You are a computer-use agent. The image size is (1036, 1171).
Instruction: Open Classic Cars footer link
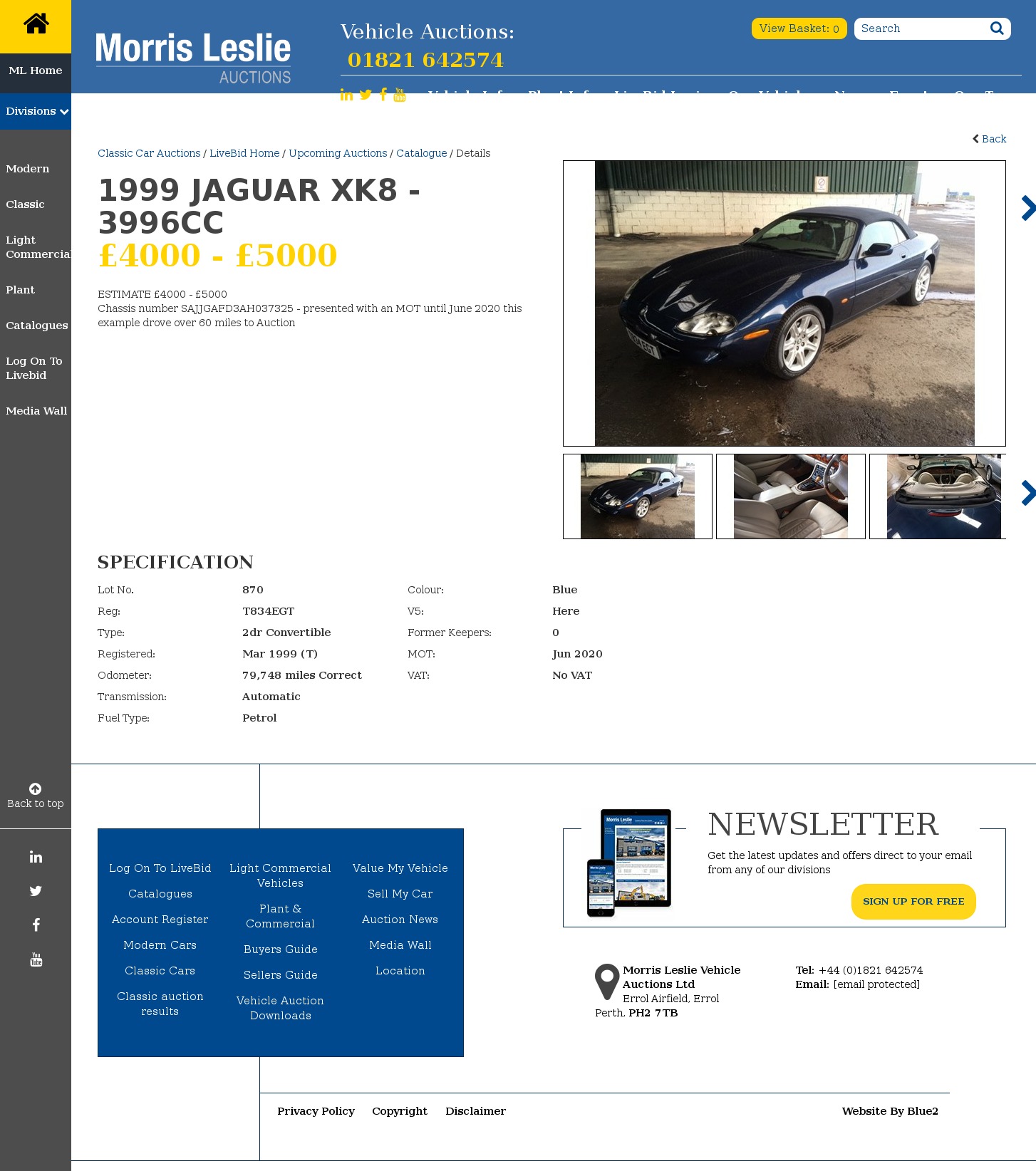coord(160,971)
